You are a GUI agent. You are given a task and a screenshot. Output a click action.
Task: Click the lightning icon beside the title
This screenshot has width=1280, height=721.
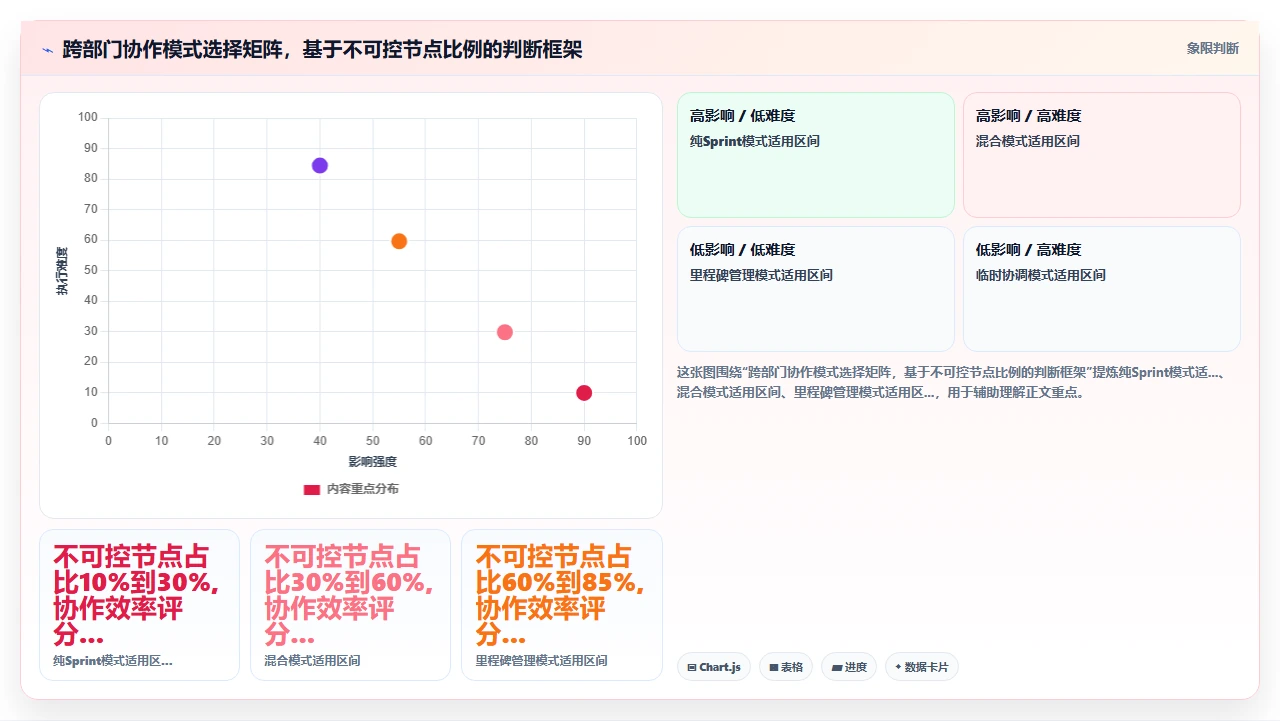click(47, 50)
